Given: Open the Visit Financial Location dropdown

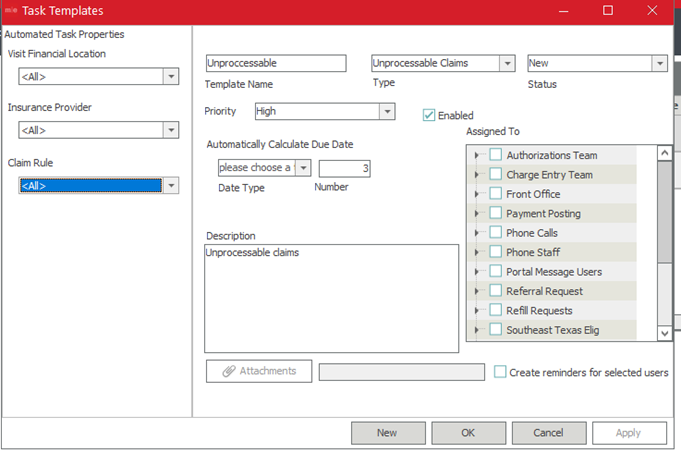Looking at the screenshot, I should 171,77.
